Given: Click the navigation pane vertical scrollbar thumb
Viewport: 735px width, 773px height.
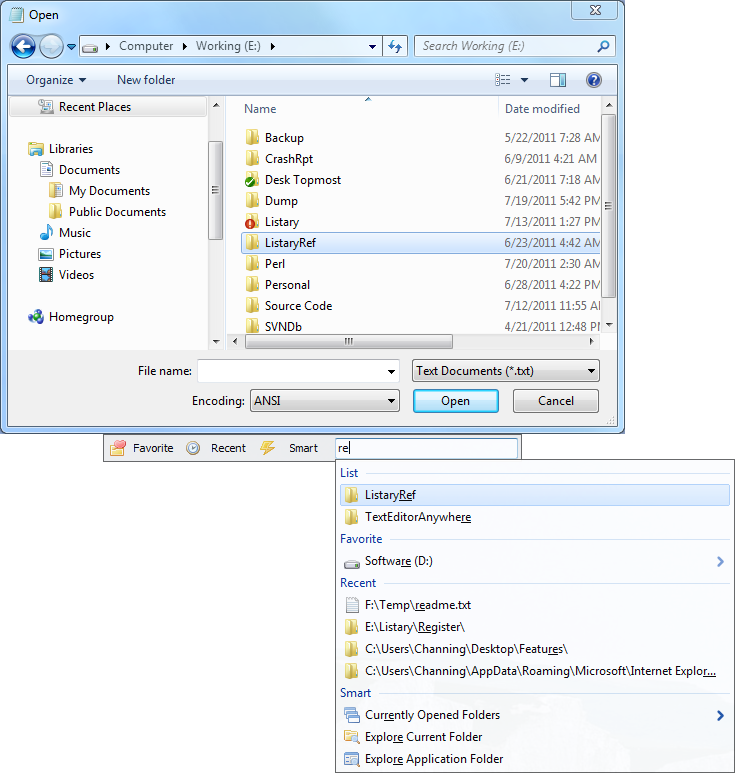Looking at the screenshot, I should (x=215, y=190).
